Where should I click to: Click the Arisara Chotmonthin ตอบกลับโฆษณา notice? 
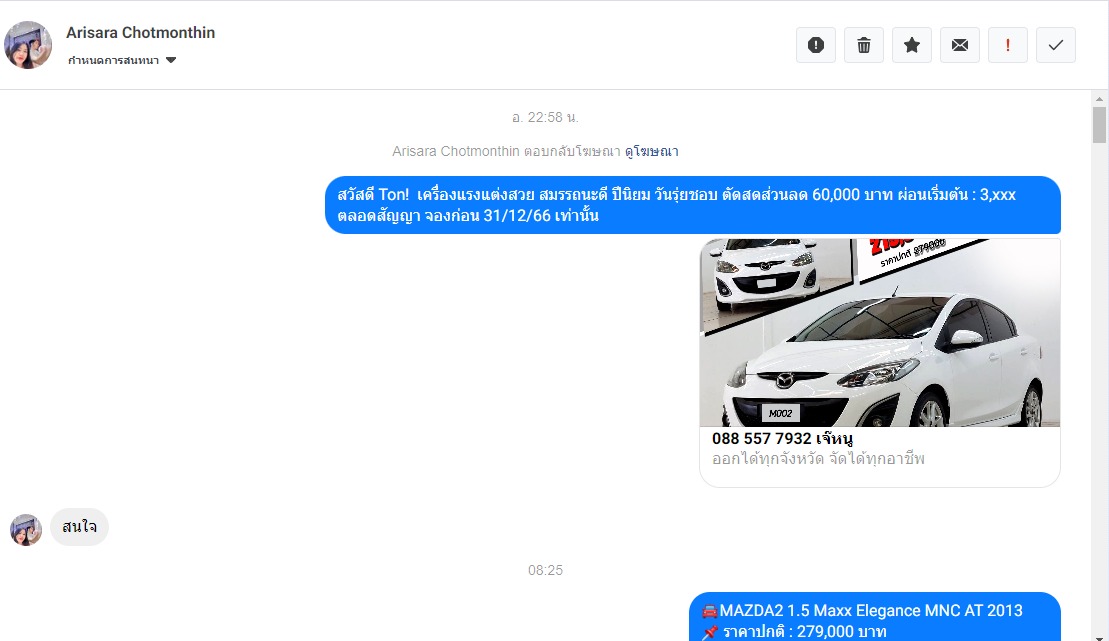[507, 151]
